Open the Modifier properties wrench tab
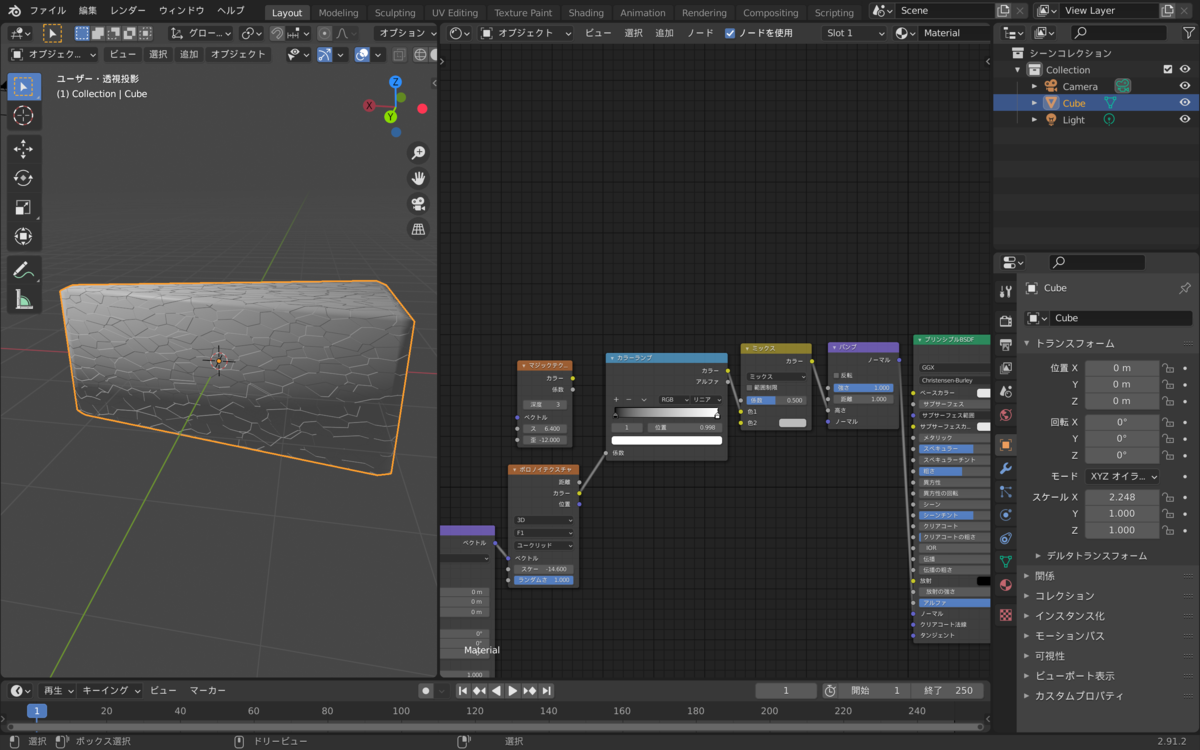The height and width of the screenshot is (750, 1200). point(1006,468)
